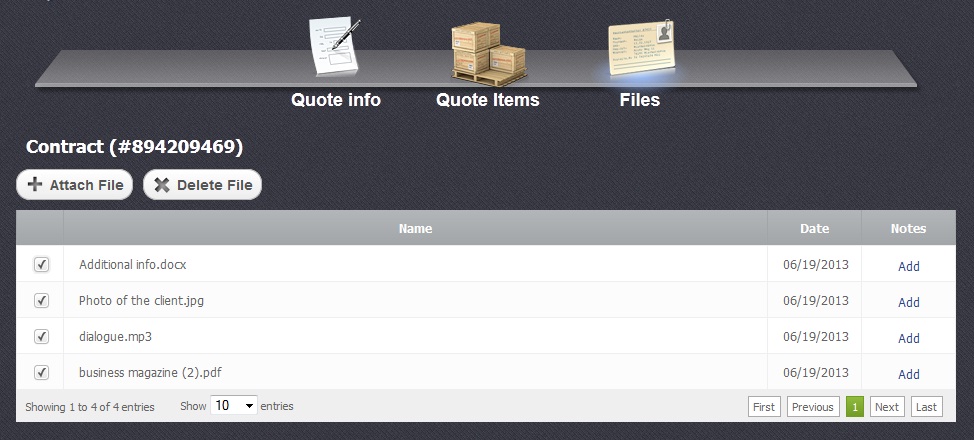The image size is (974, 440).
Task: Sort files by Date column header
Action: coord(814,229)
